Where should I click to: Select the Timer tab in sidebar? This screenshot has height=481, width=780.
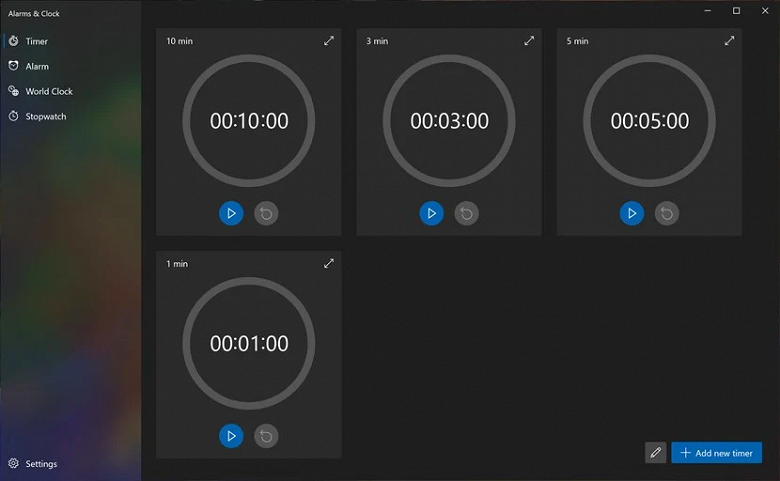point(36,41)
